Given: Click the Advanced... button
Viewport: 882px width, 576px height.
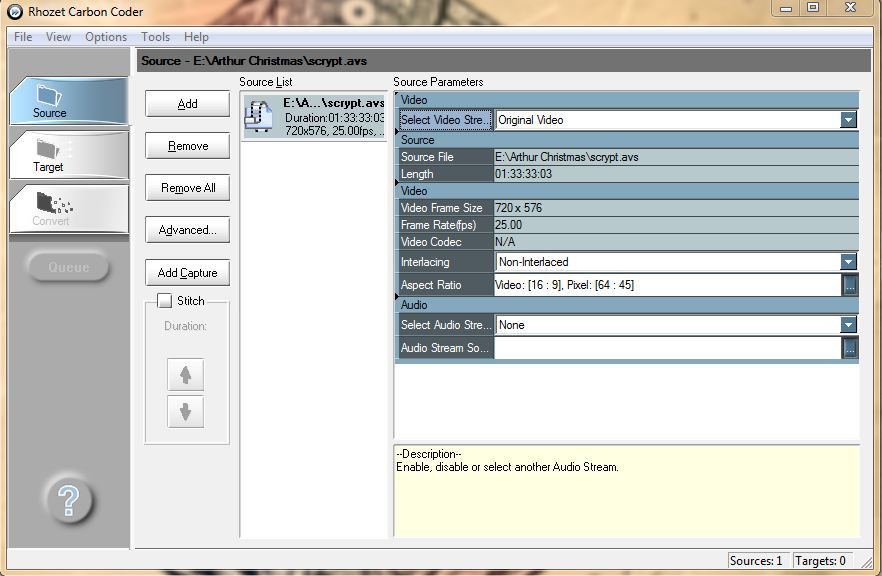Looking at the screenshot, I should click(187, 230).
